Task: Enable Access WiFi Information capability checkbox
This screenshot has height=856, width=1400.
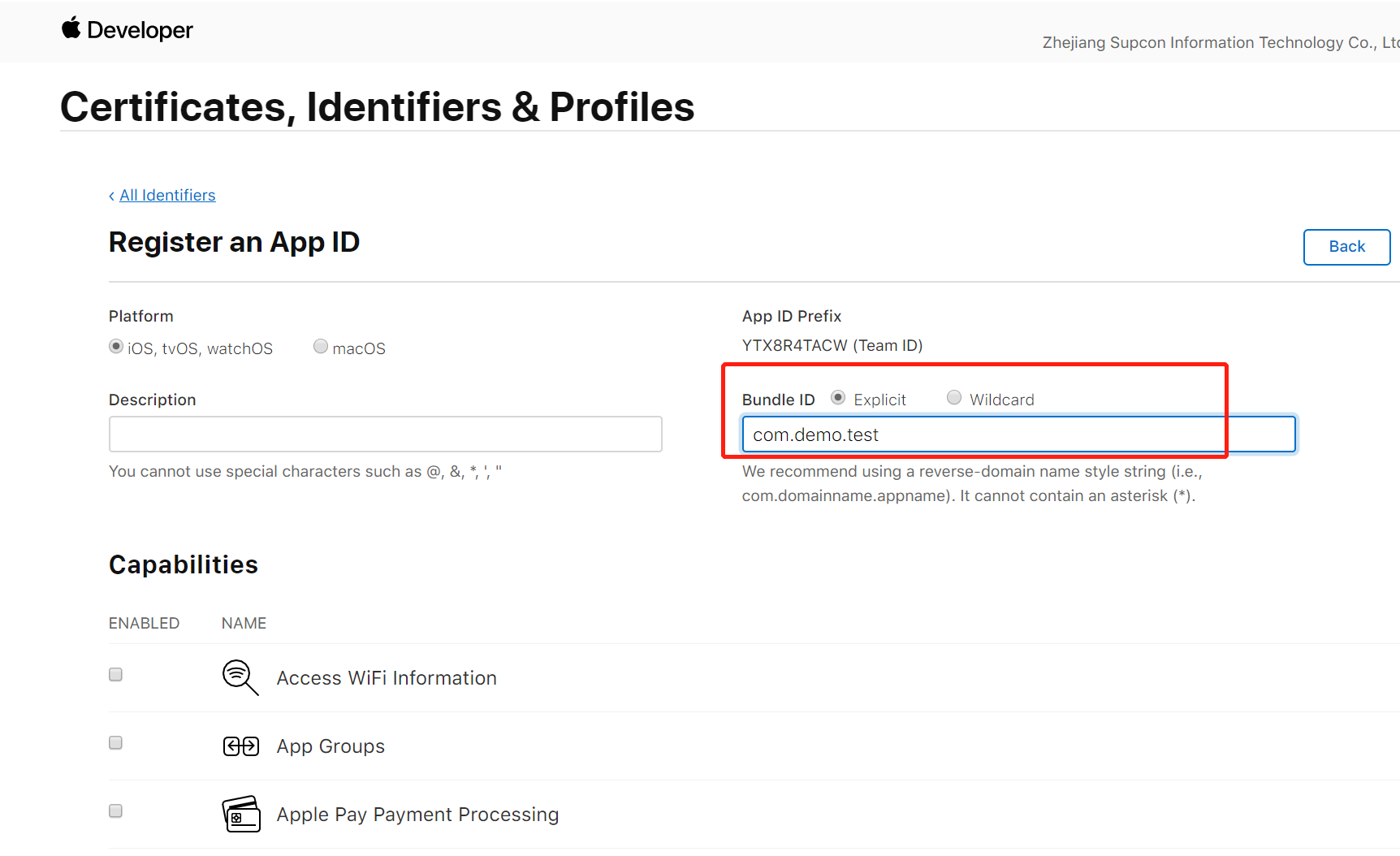Action: point(116,675)
